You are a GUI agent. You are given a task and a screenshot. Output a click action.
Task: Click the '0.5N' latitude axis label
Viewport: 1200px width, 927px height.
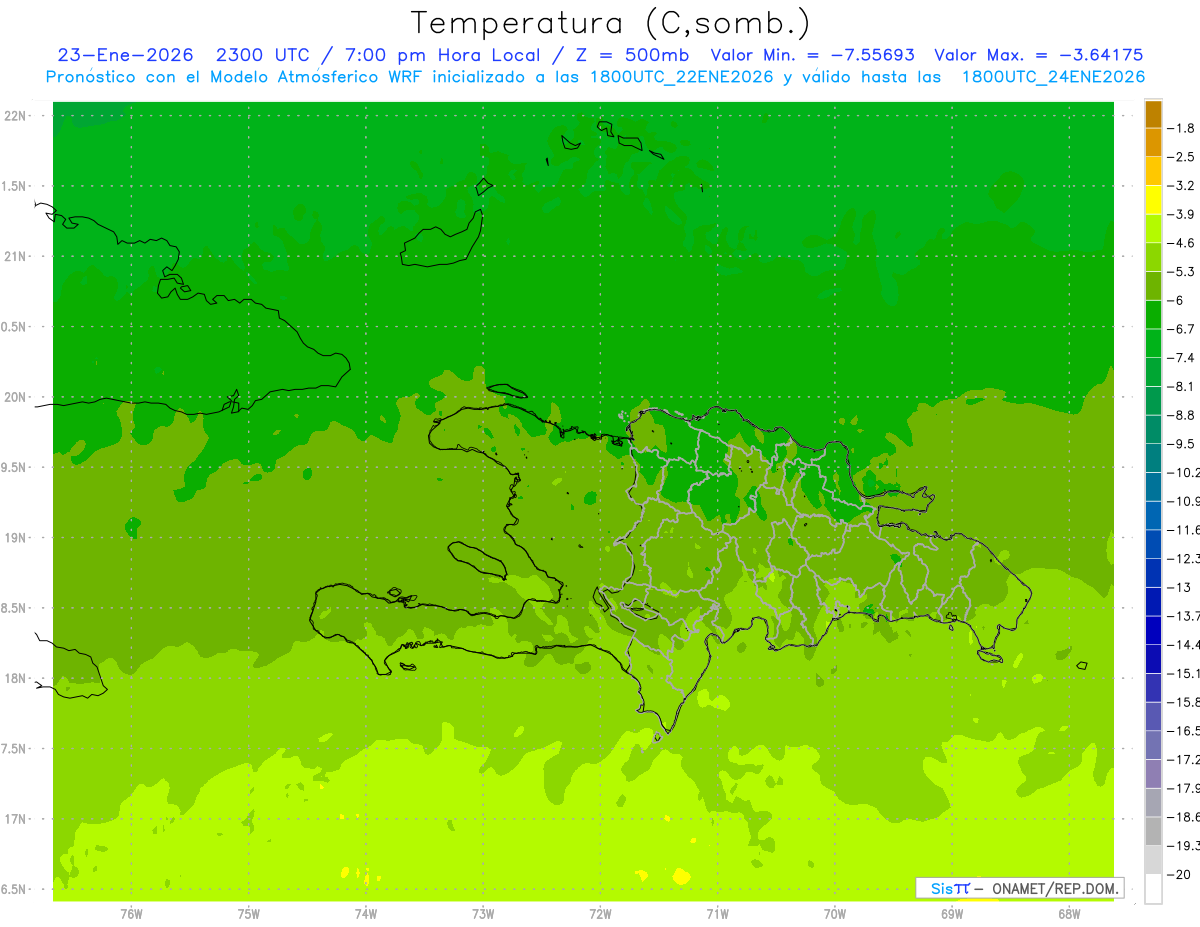(x=14, y=327)
